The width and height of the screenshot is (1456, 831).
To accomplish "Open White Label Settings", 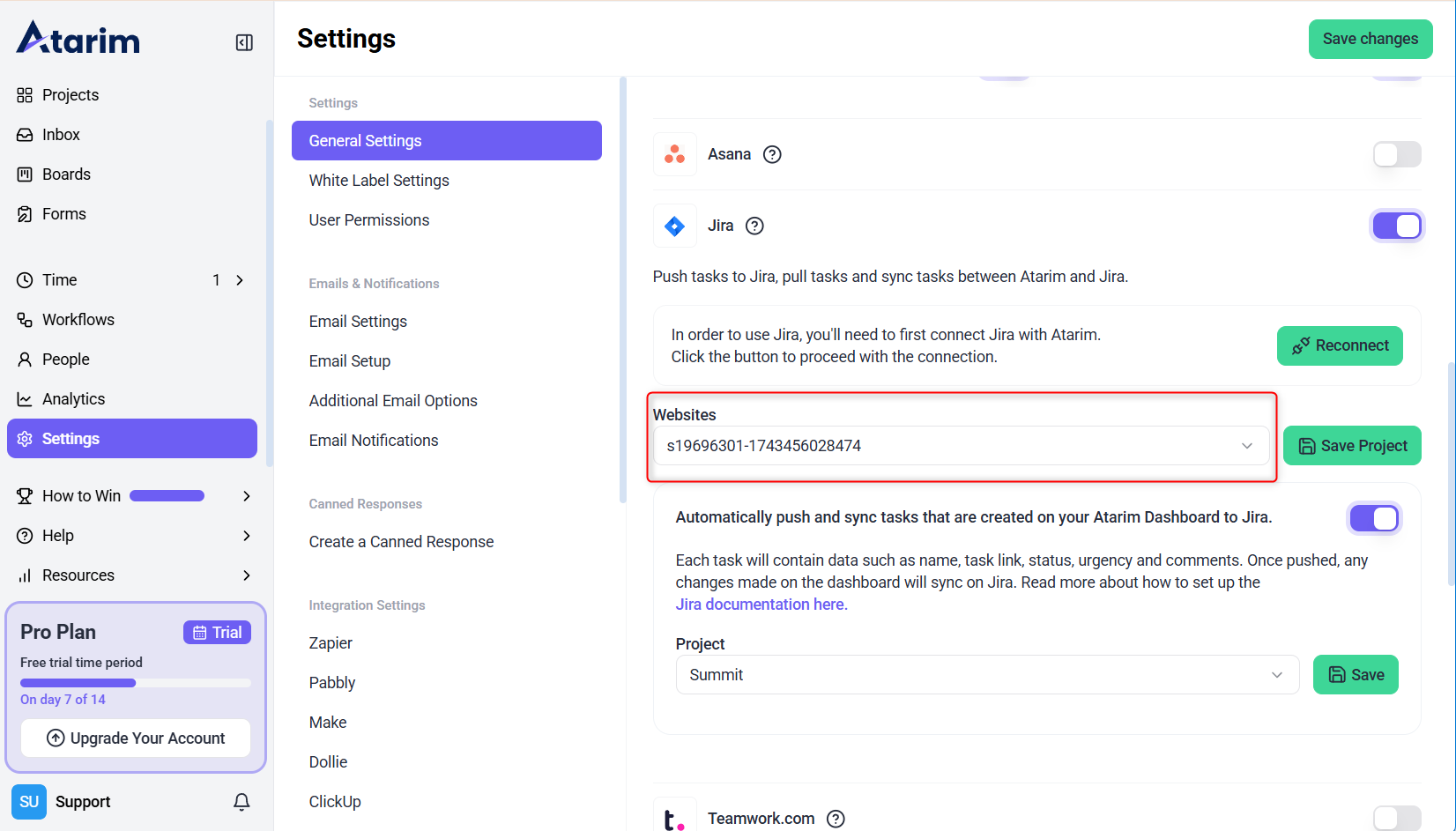I will pos(379,181).
